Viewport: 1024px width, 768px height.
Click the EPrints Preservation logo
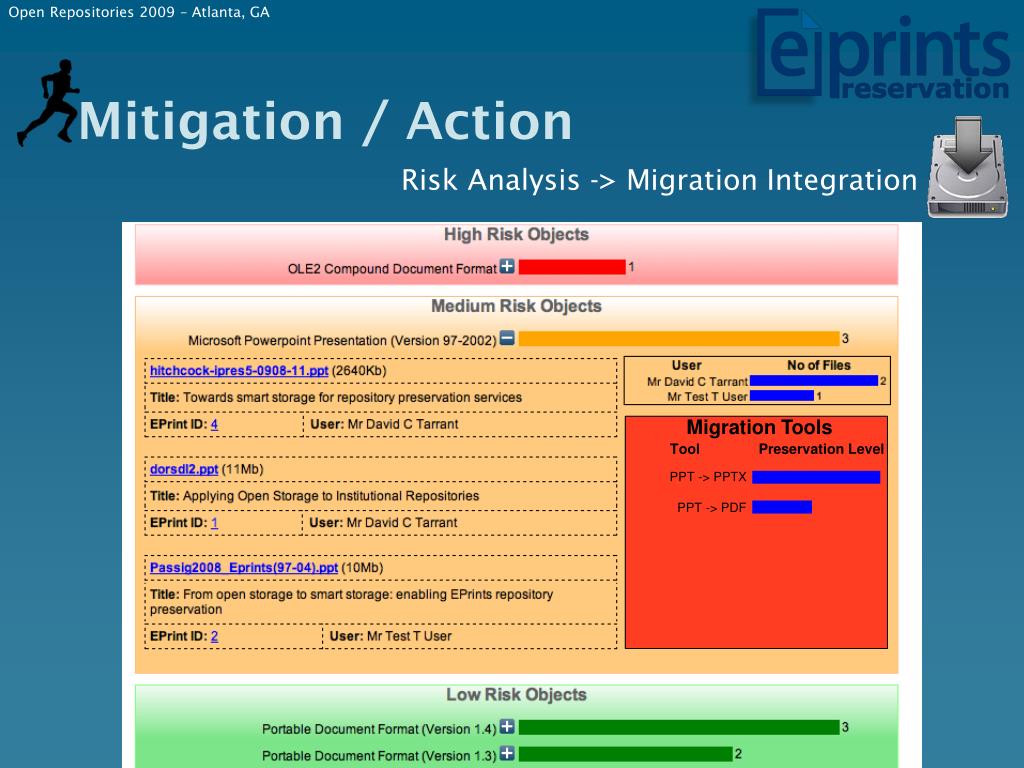(883, 55)
